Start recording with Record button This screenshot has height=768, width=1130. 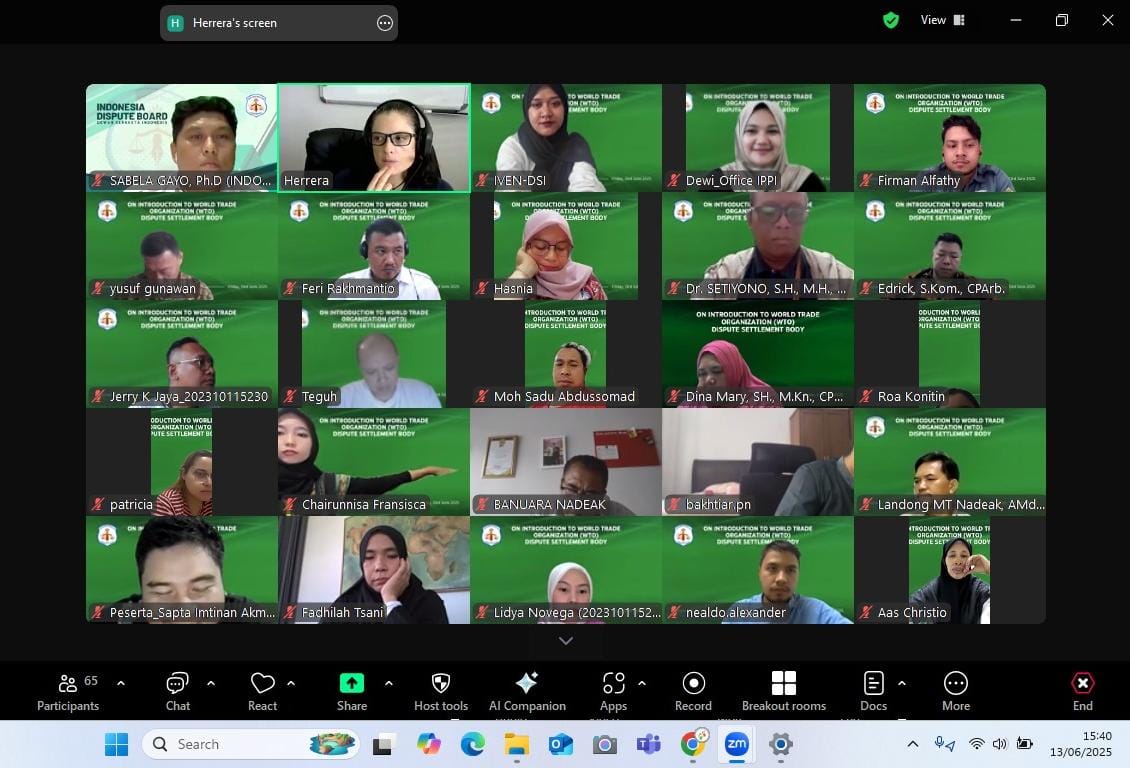[x=693, y=691]
